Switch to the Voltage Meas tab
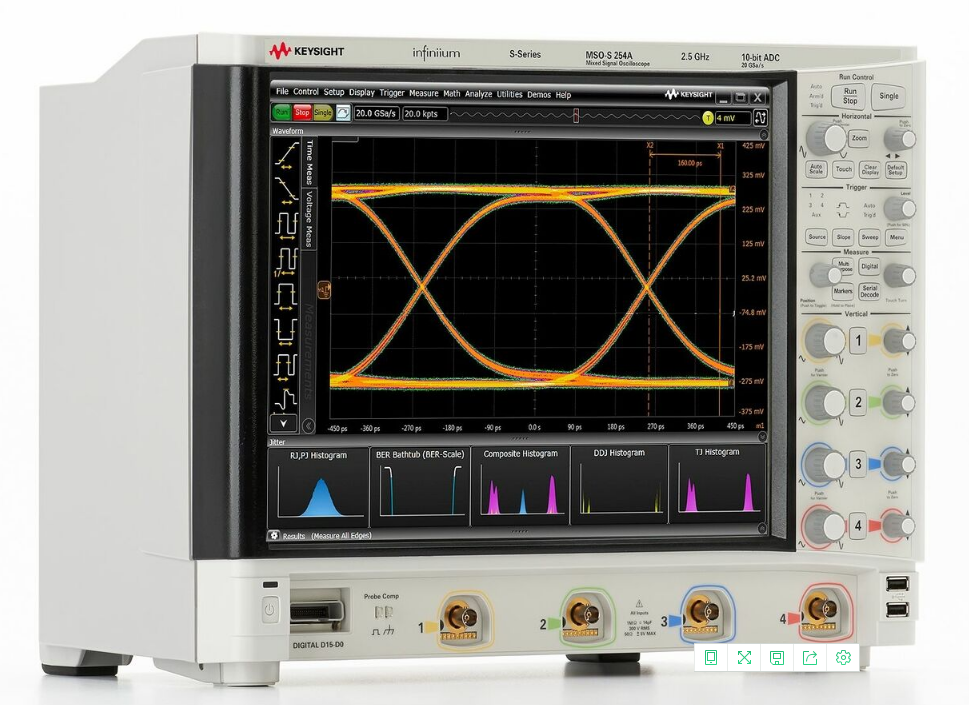Image resolution: width=969 pixels, height=705 pixels. [x=309, y=219]
